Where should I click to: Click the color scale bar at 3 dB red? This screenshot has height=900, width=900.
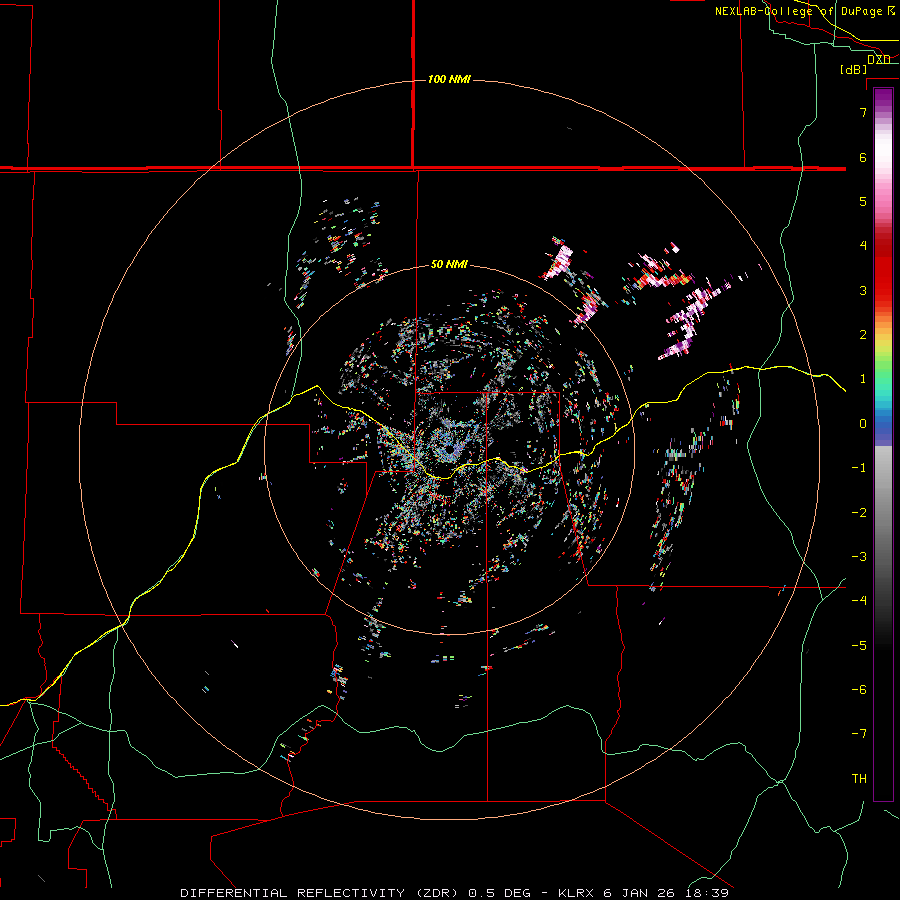(x=883, y=290)
